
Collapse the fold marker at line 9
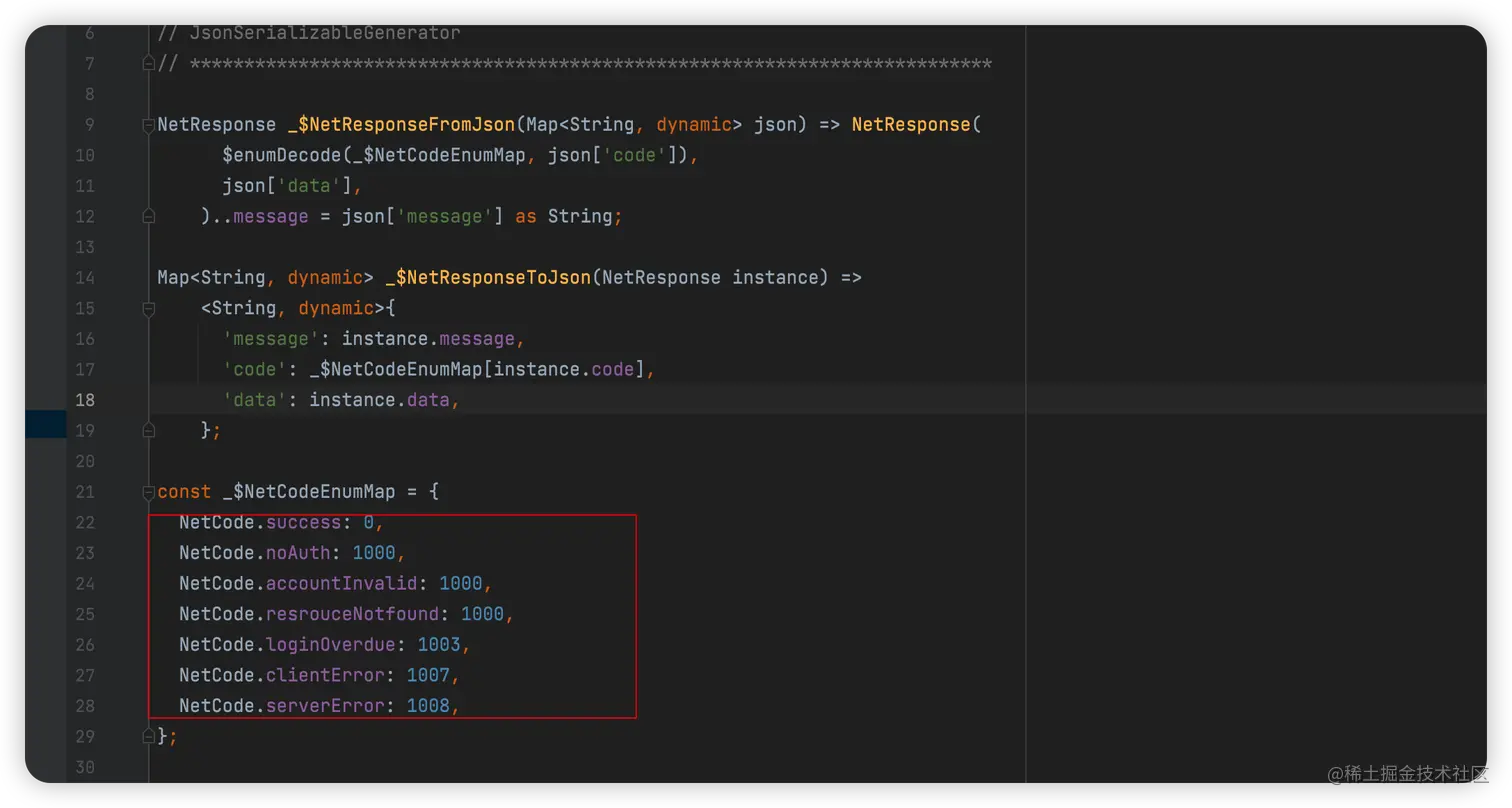tap(149, 125)
